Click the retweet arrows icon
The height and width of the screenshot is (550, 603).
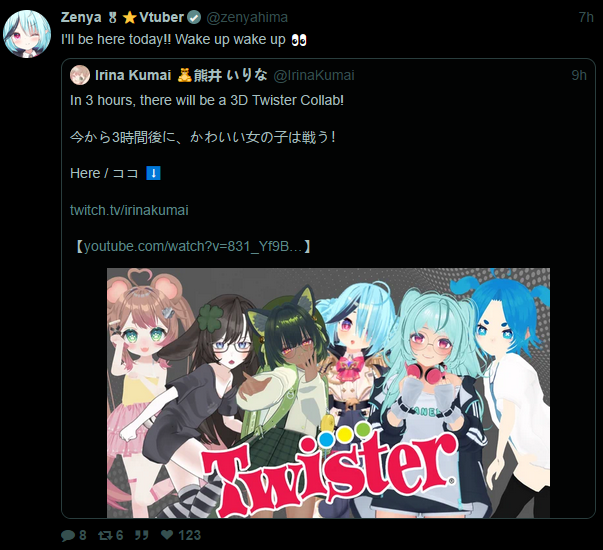(x=105, y=535)
